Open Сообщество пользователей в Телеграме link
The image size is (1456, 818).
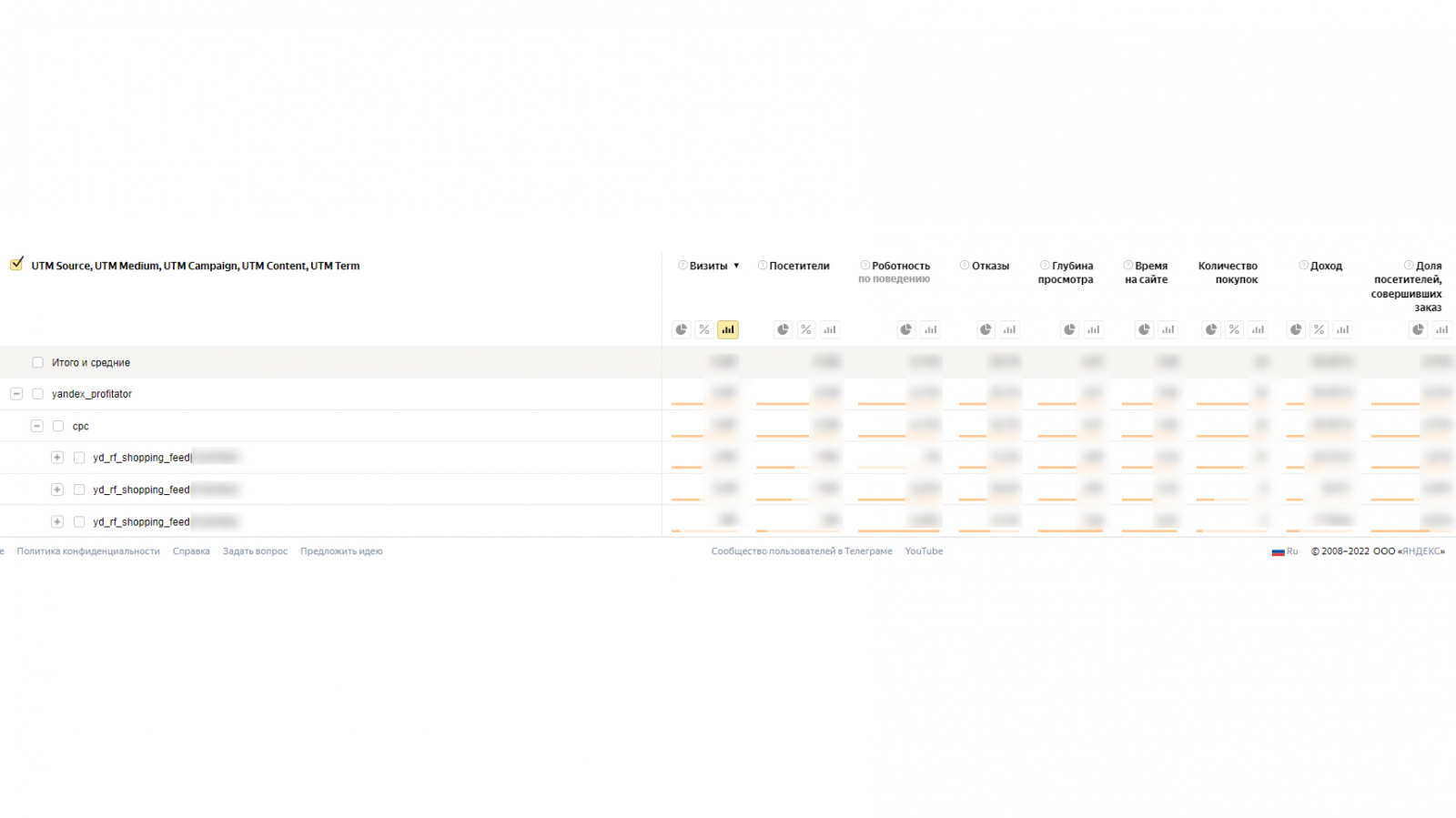(x=802, y=551)
